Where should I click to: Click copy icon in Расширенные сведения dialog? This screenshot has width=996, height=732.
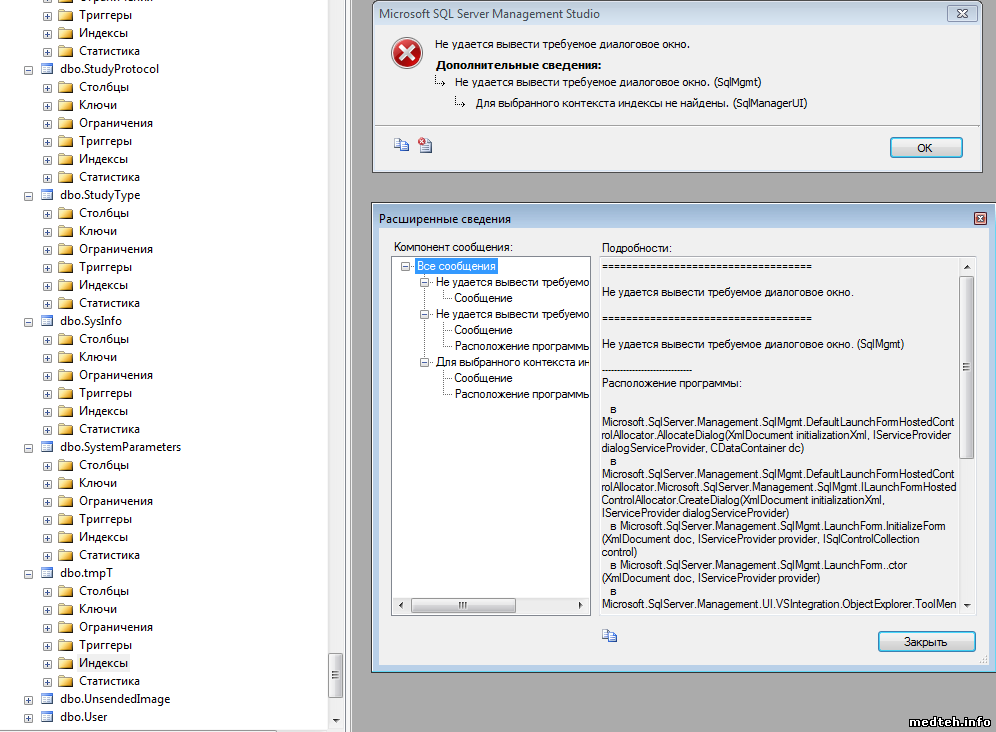pyautogui.click(x=608, y=635)
